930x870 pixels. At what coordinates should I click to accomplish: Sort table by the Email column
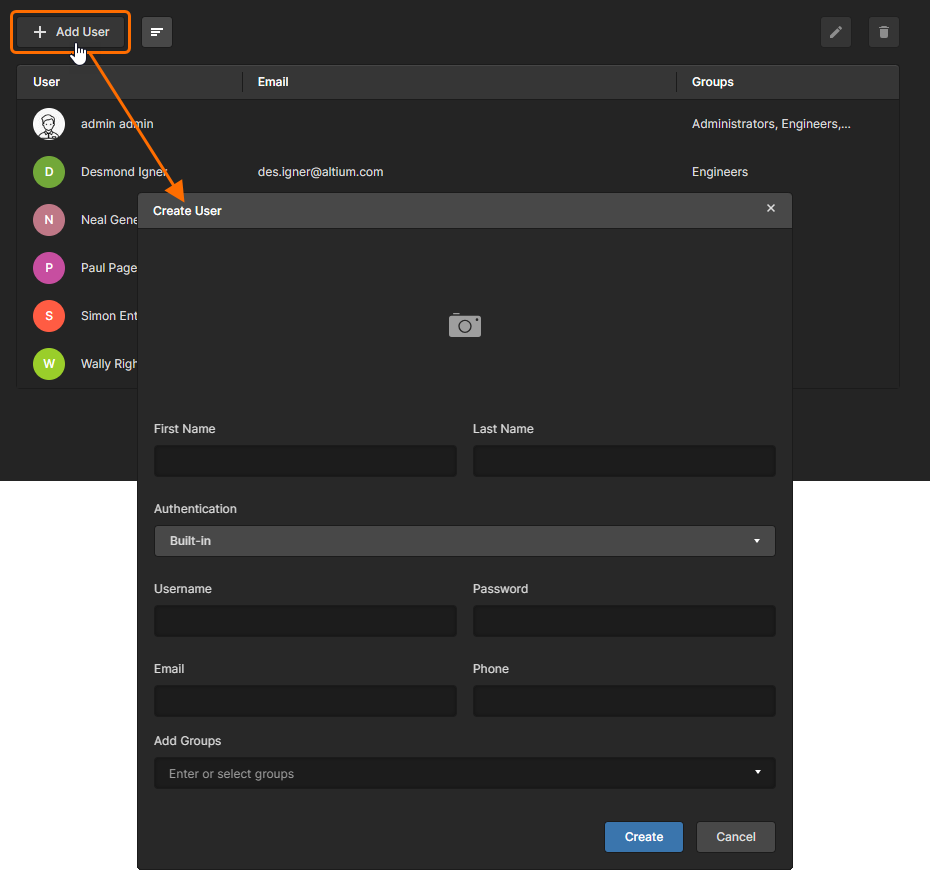pyautogui.click(x=273, y=82)
